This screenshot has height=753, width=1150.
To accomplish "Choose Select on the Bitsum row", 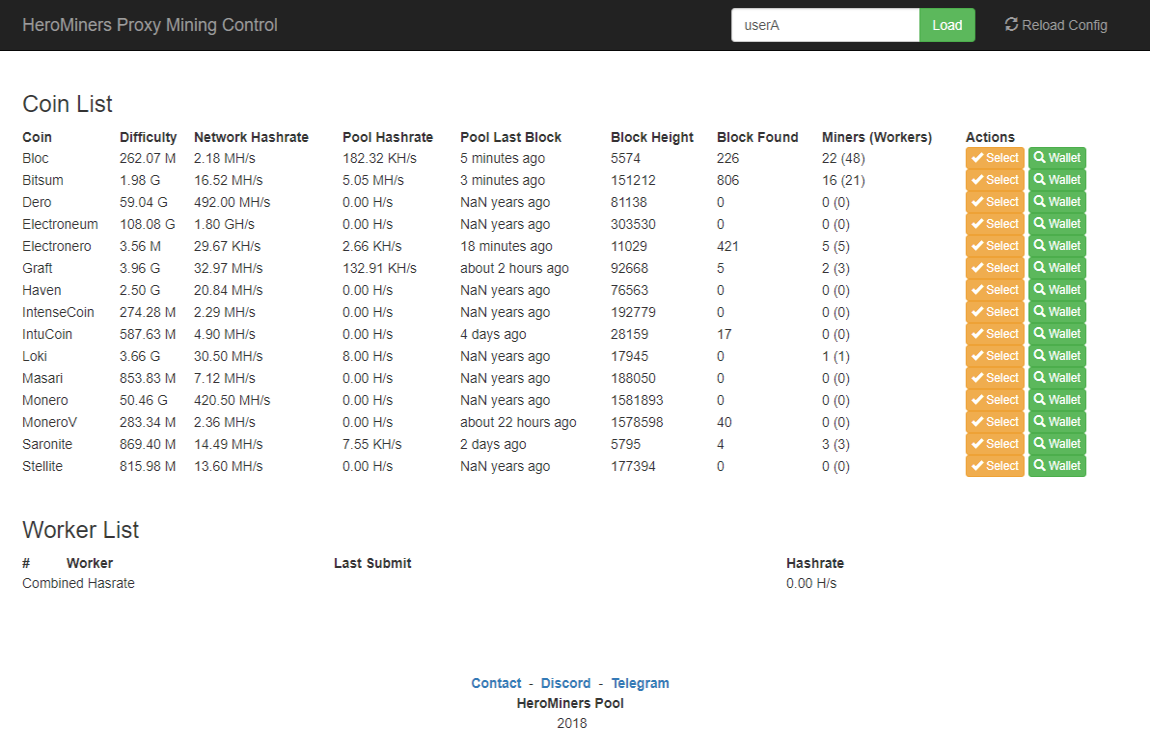I will coord(995,180).
